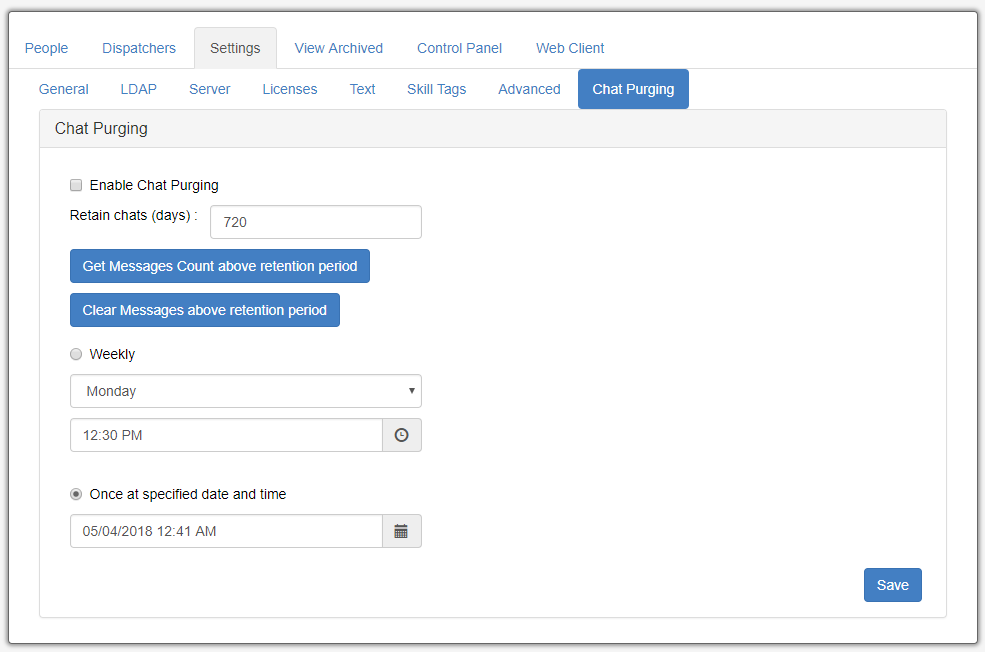Switch to the Settings tab

[235, 47]
